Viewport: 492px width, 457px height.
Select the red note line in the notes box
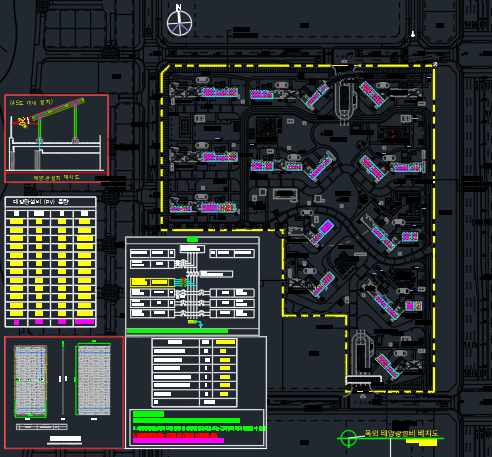(x=175, y=435)
